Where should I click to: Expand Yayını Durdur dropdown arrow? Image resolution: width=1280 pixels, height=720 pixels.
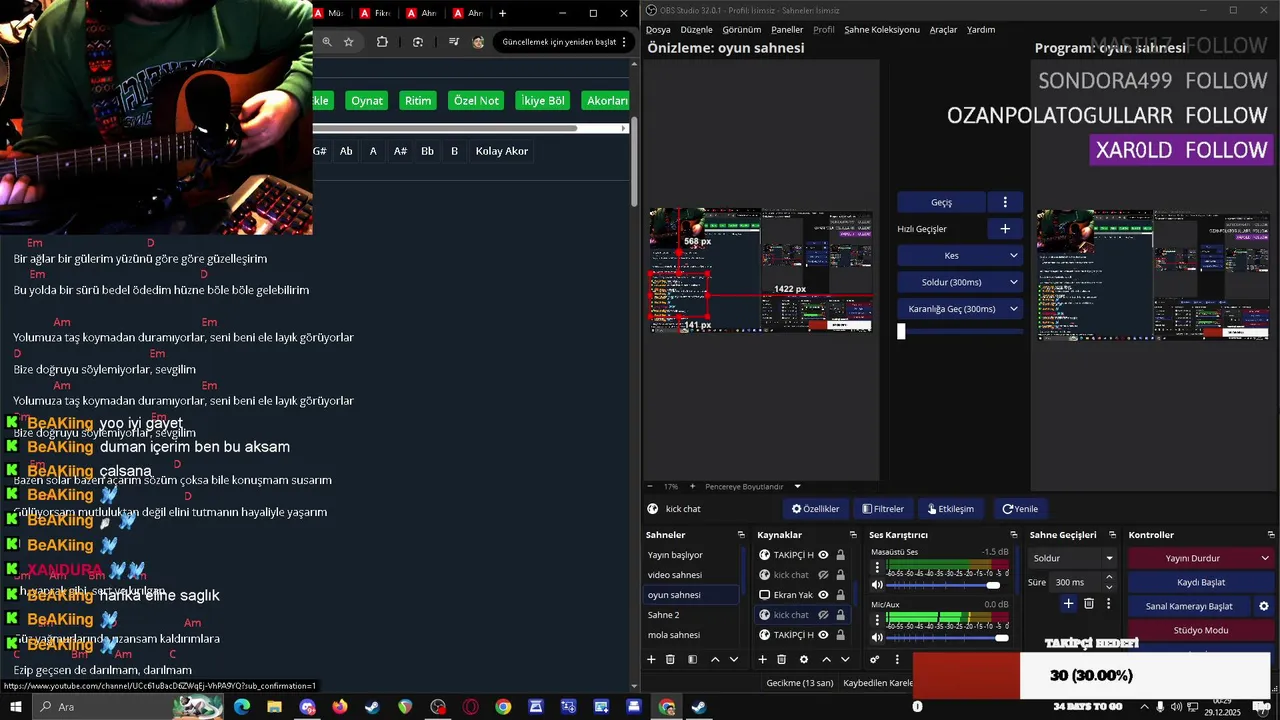[x=1265, y=558]
